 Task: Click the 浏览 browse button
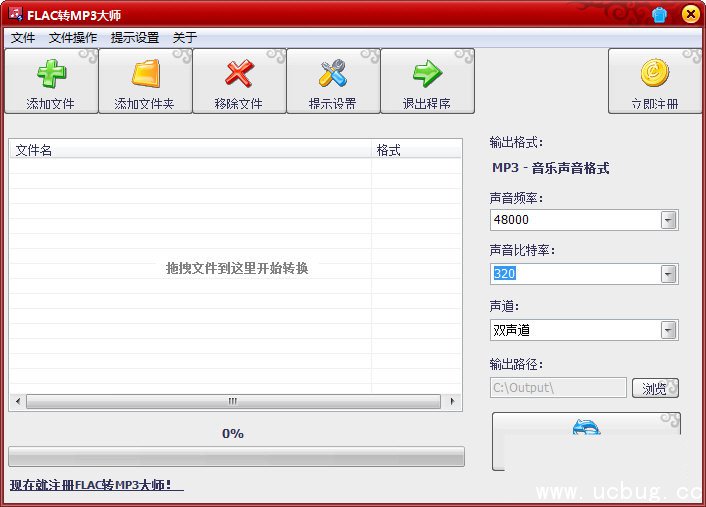point(655,388)
